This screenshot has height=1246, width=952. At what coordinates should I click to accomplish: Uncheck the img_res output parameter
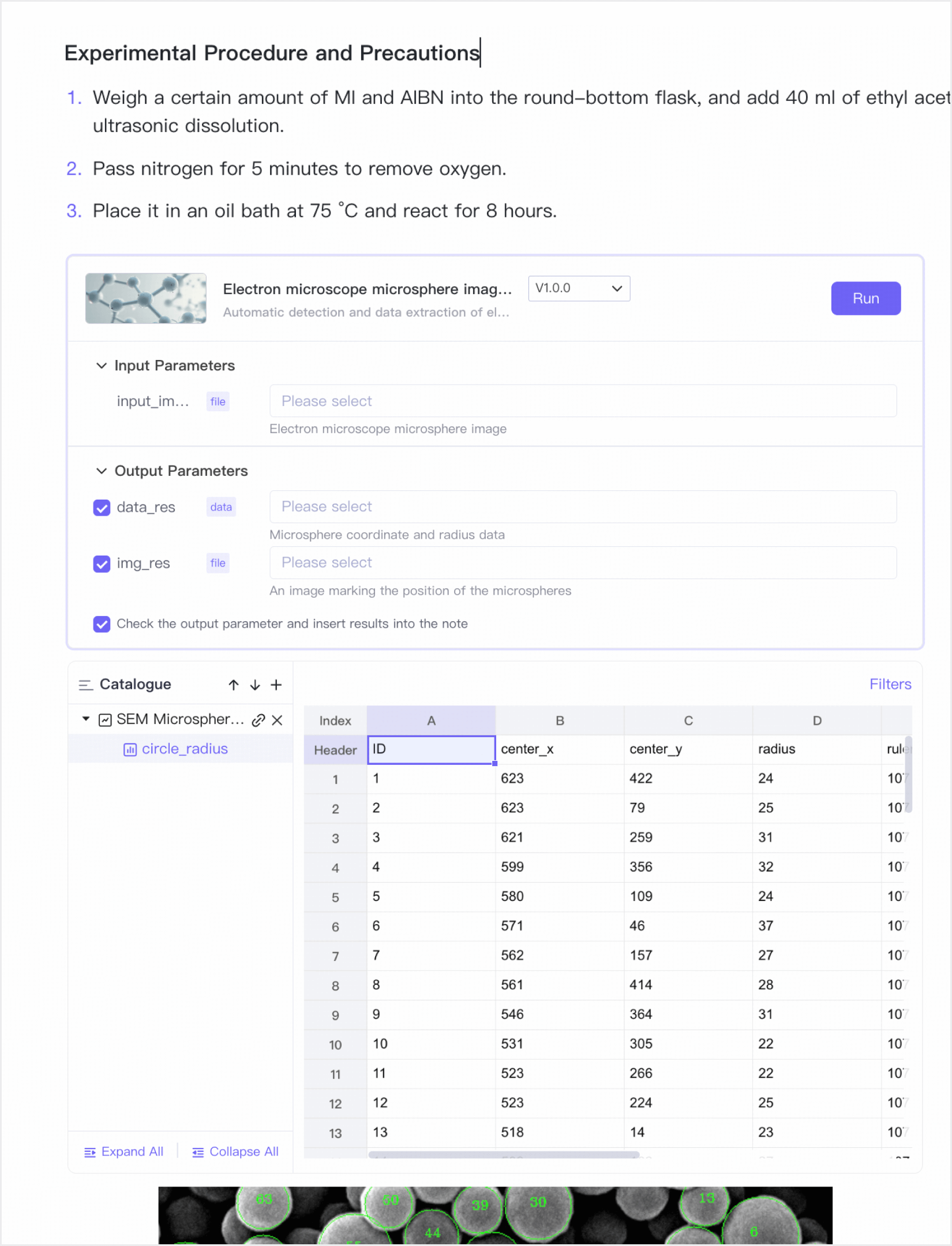pos(102,564)
